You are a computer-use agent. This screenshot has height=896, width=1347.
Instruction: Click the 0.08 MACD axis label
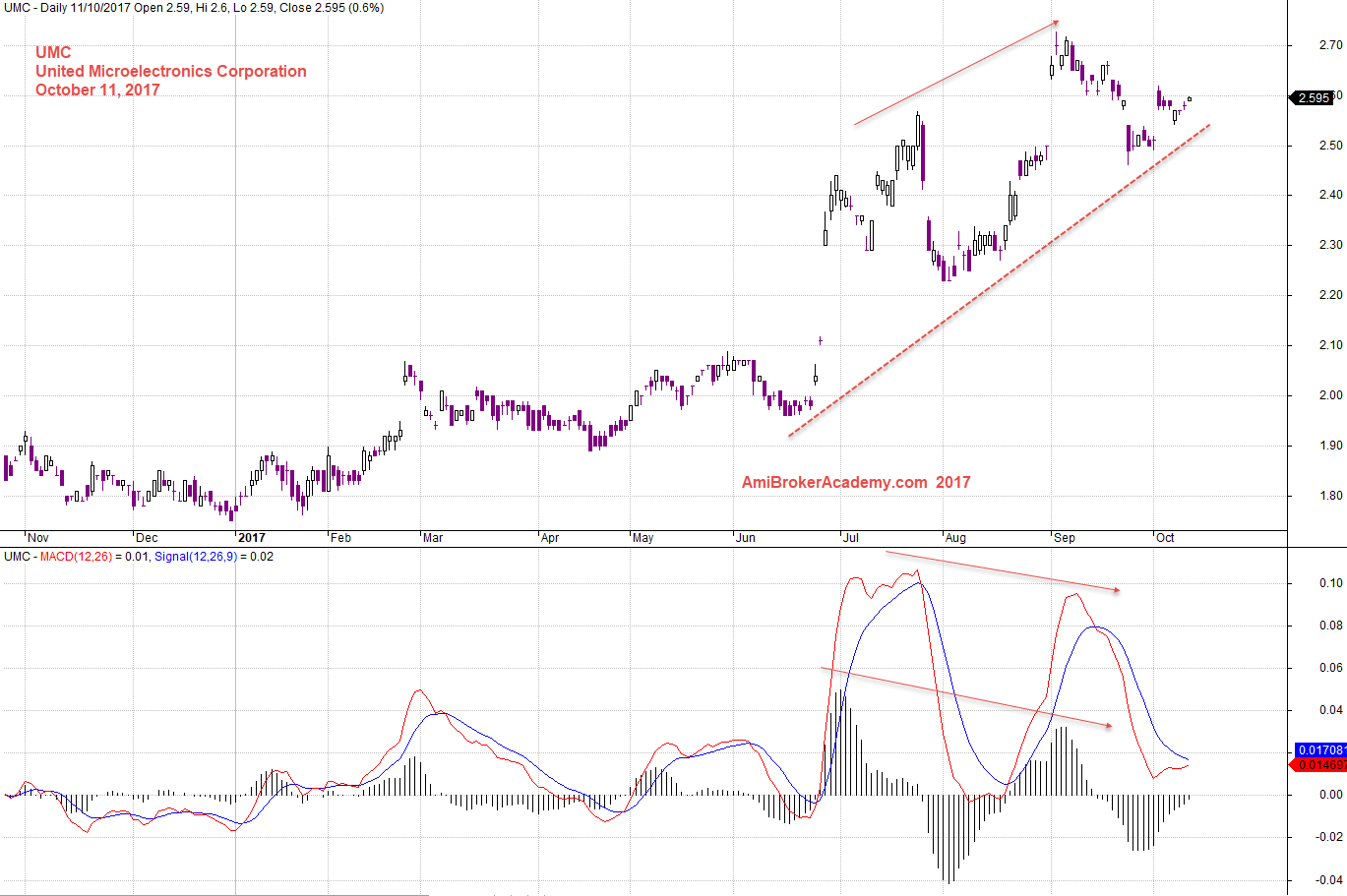tap(1330, 626)
